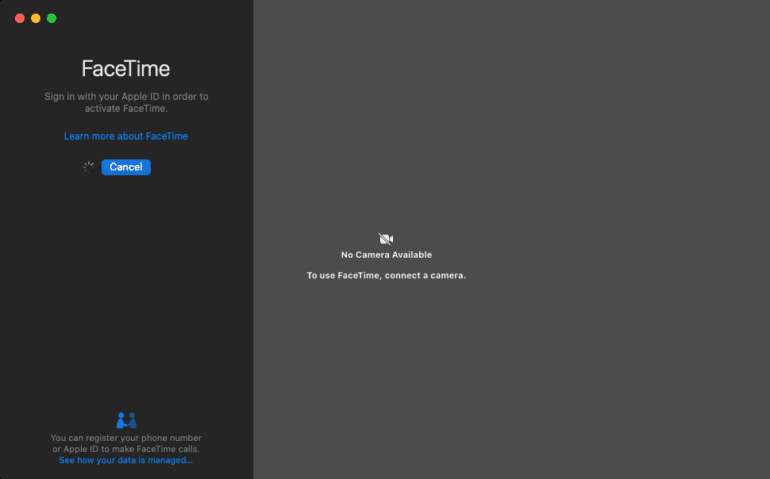
Task: Click the Sign in with Apple ID text
Action: pos(126,96)
